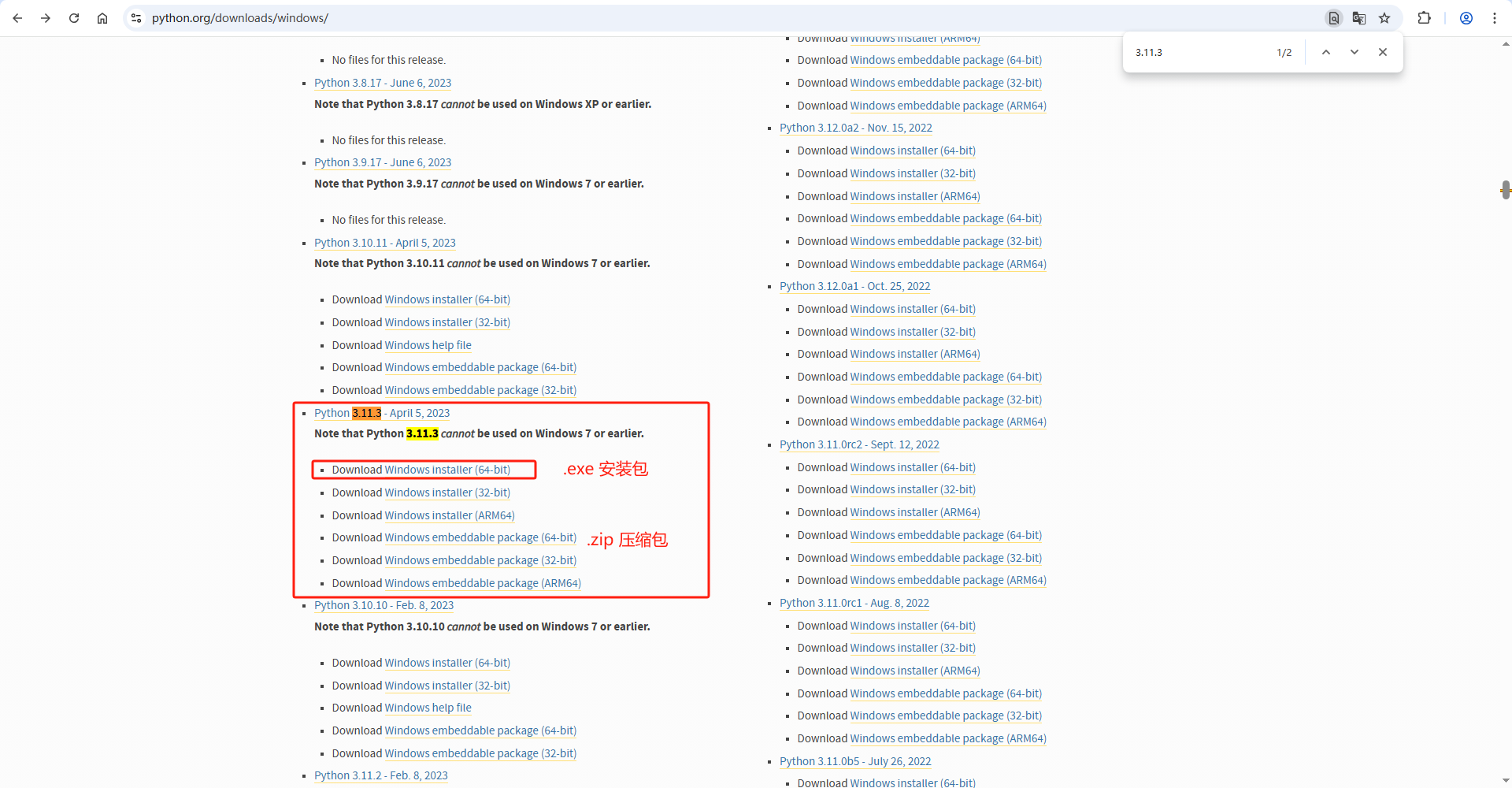Open Python 3.8.17 - June 6, 2023 release
Viewport: 1512px width, 788px height.
(383, 83)
